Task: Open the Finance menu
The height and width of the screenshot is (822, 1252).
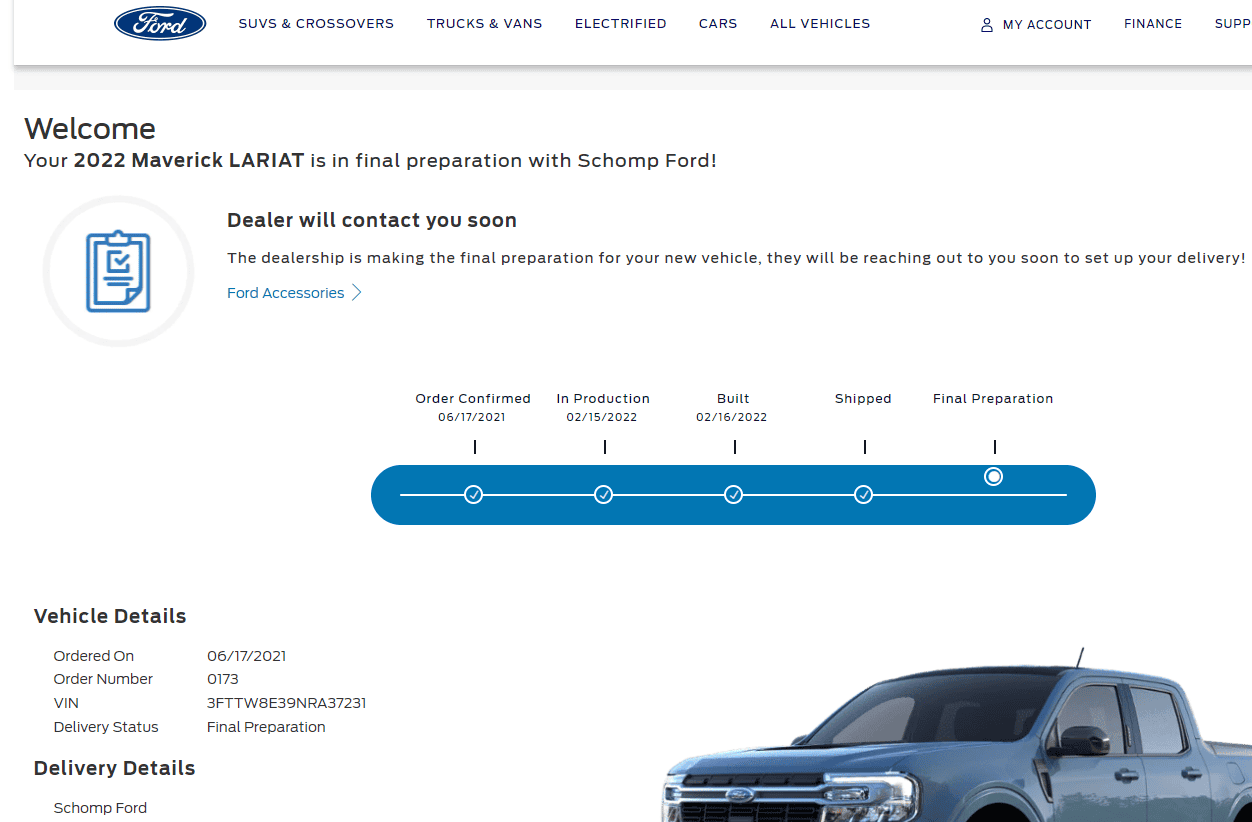Action: click(x=1153, y=24)
